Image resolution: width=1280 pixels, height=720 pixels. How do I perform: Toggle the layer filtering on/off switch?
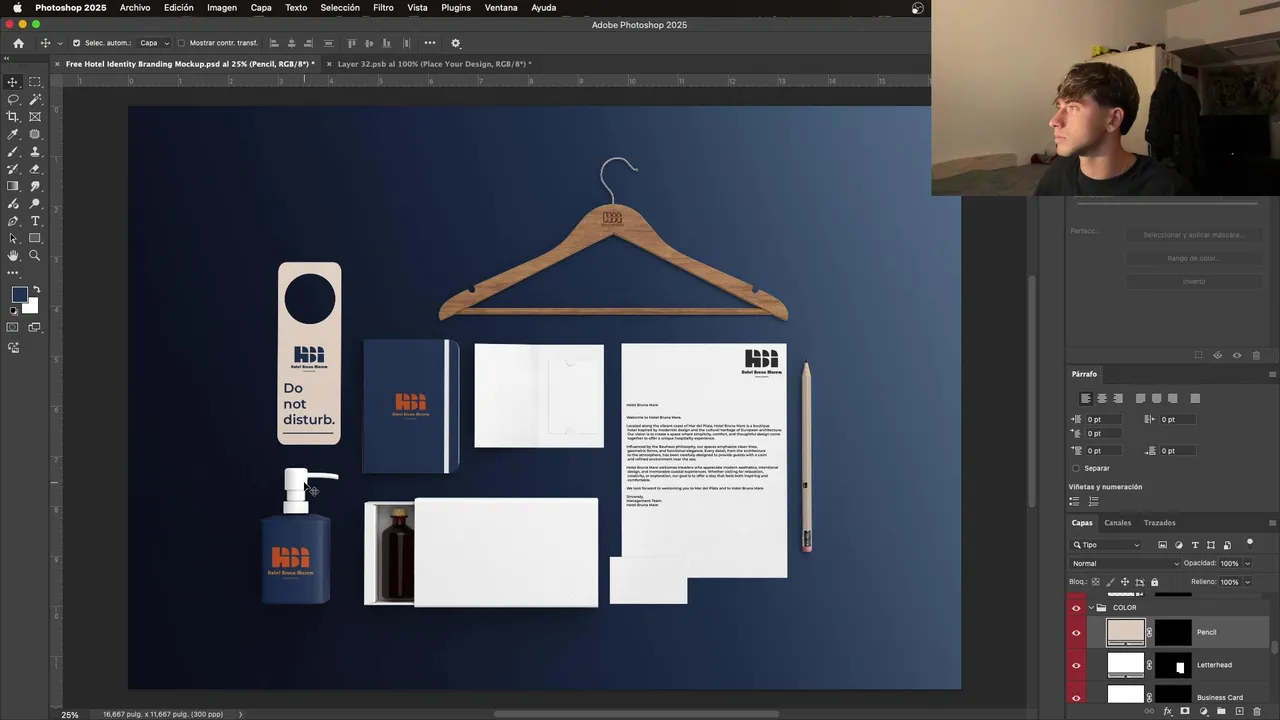point(1250,543)
